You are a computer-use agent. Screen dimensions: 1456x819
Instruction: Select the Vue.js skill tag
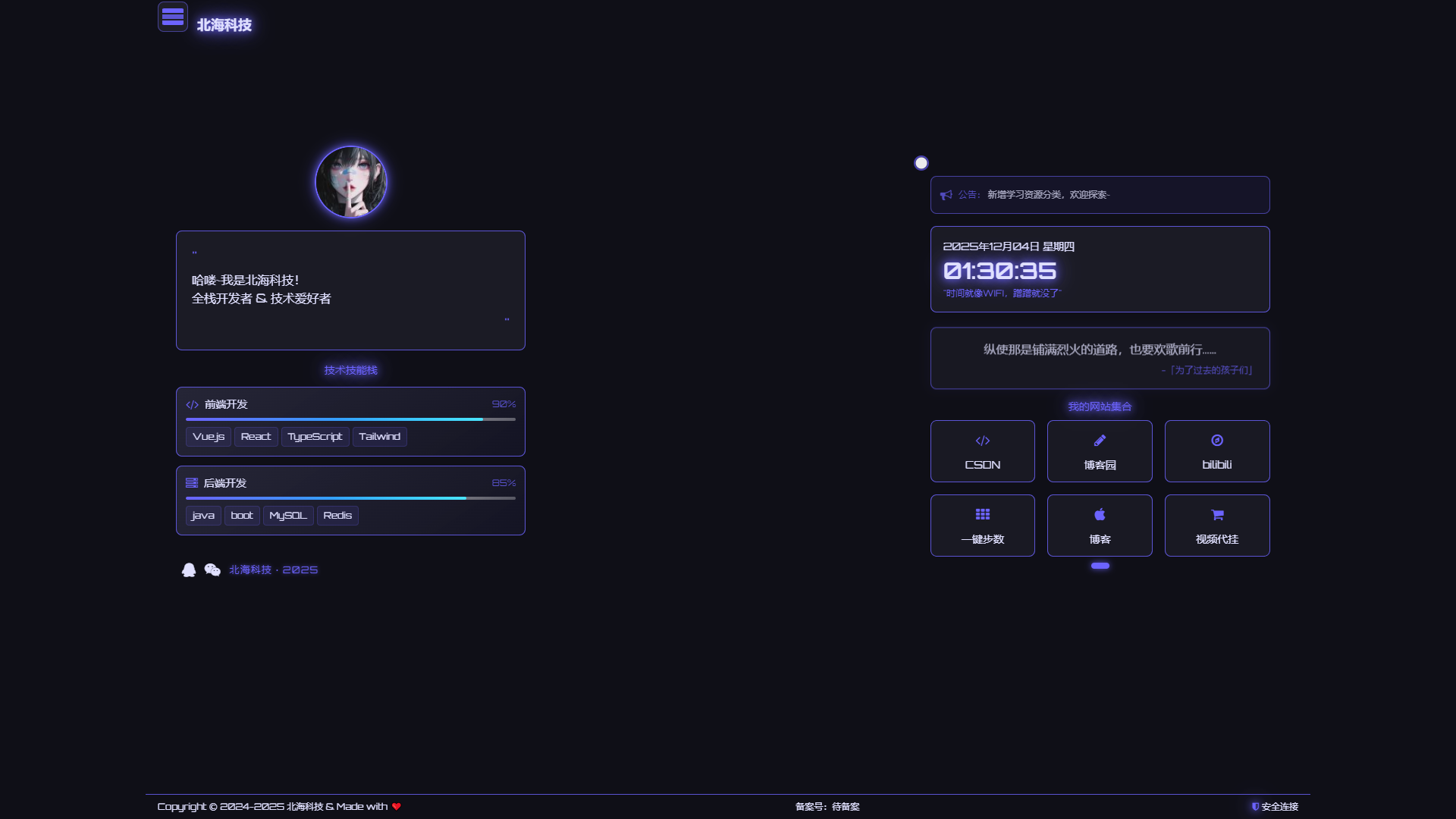pyautogui.click(x=209, y=437)
